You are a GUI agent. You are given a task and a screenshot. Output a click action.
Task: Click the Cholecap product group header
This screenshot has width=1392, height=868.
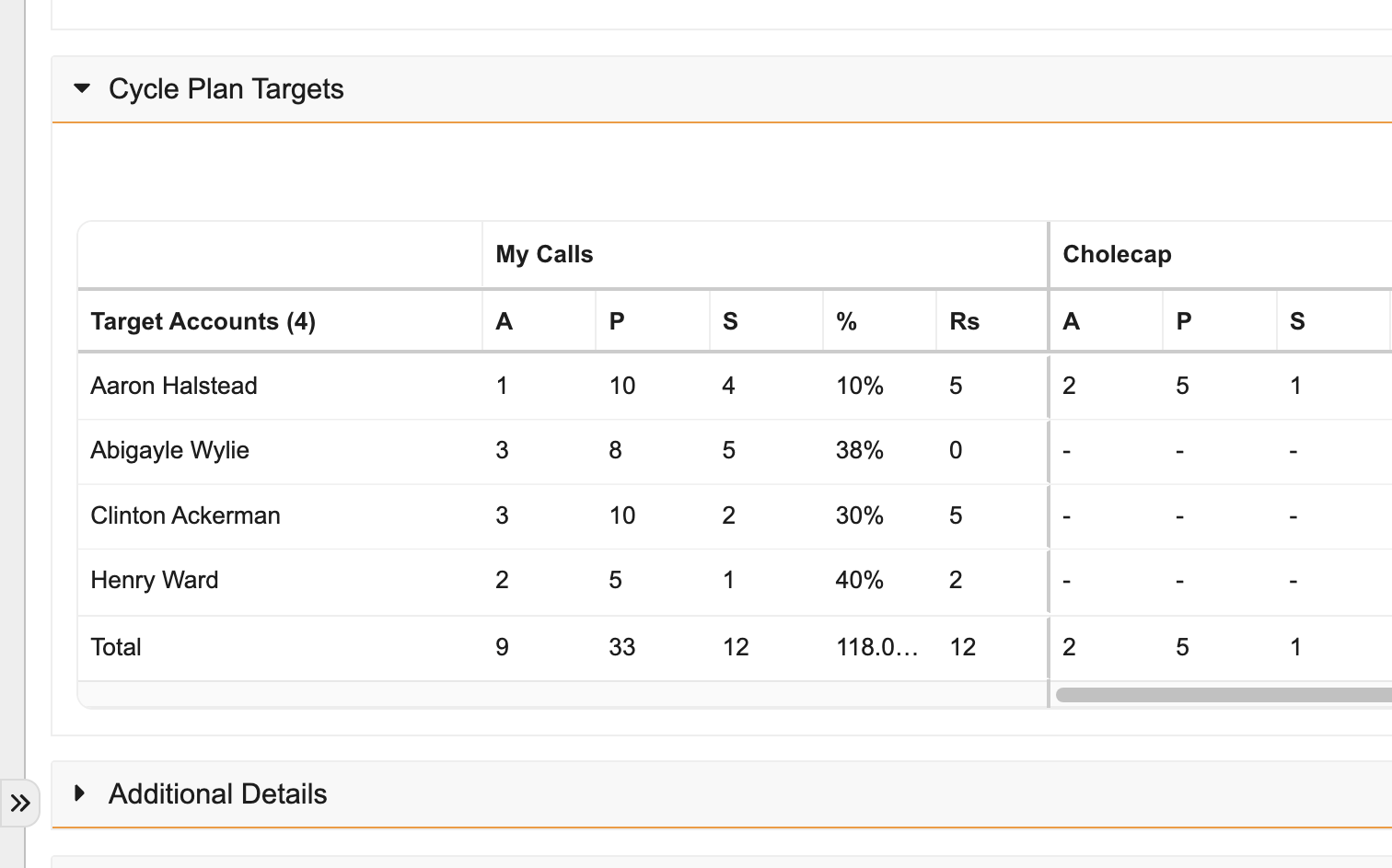[1117, 254]
